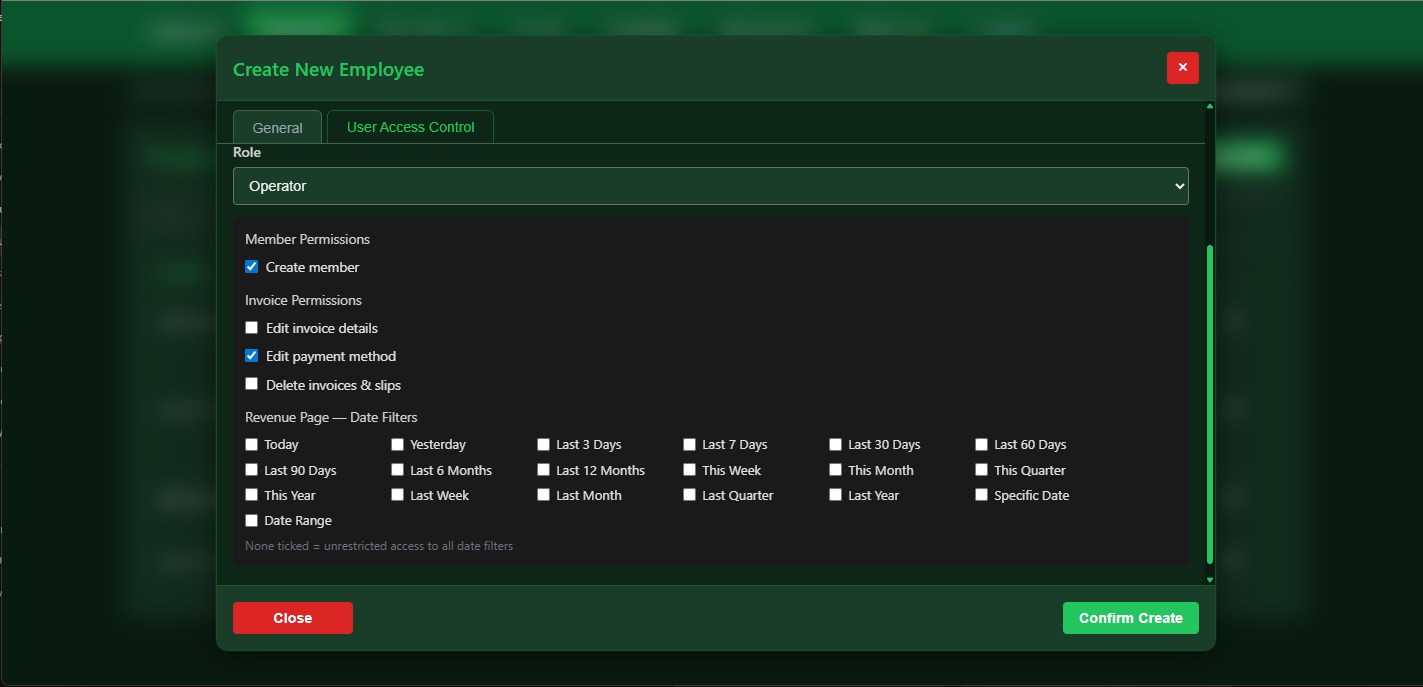Image resolution: width=1423 pixels, height=687 pixels.
Task: Enable the Delete invoices & slips permission
Action: point(251,383)
